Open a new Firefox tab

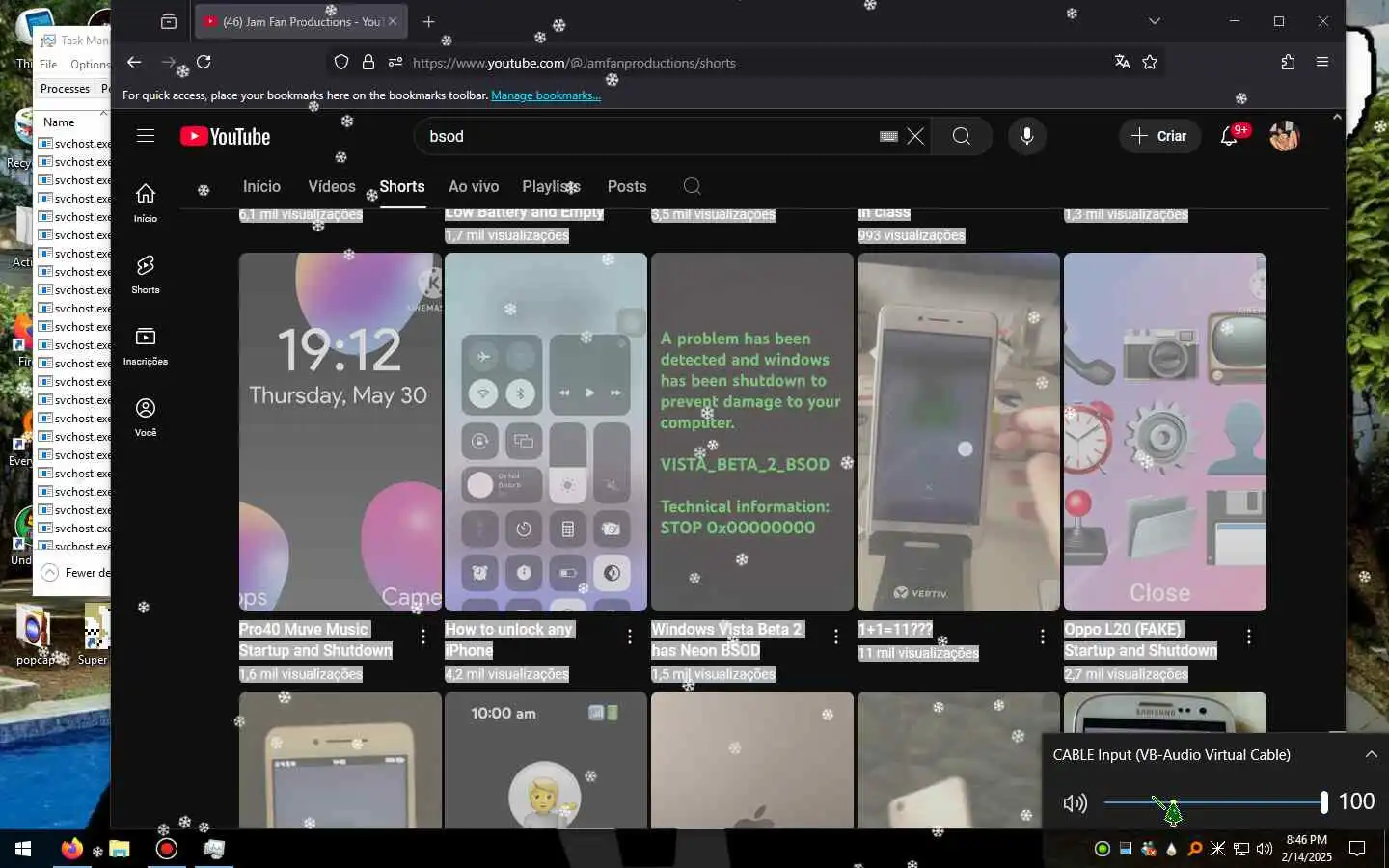click(x=429, y=21)
